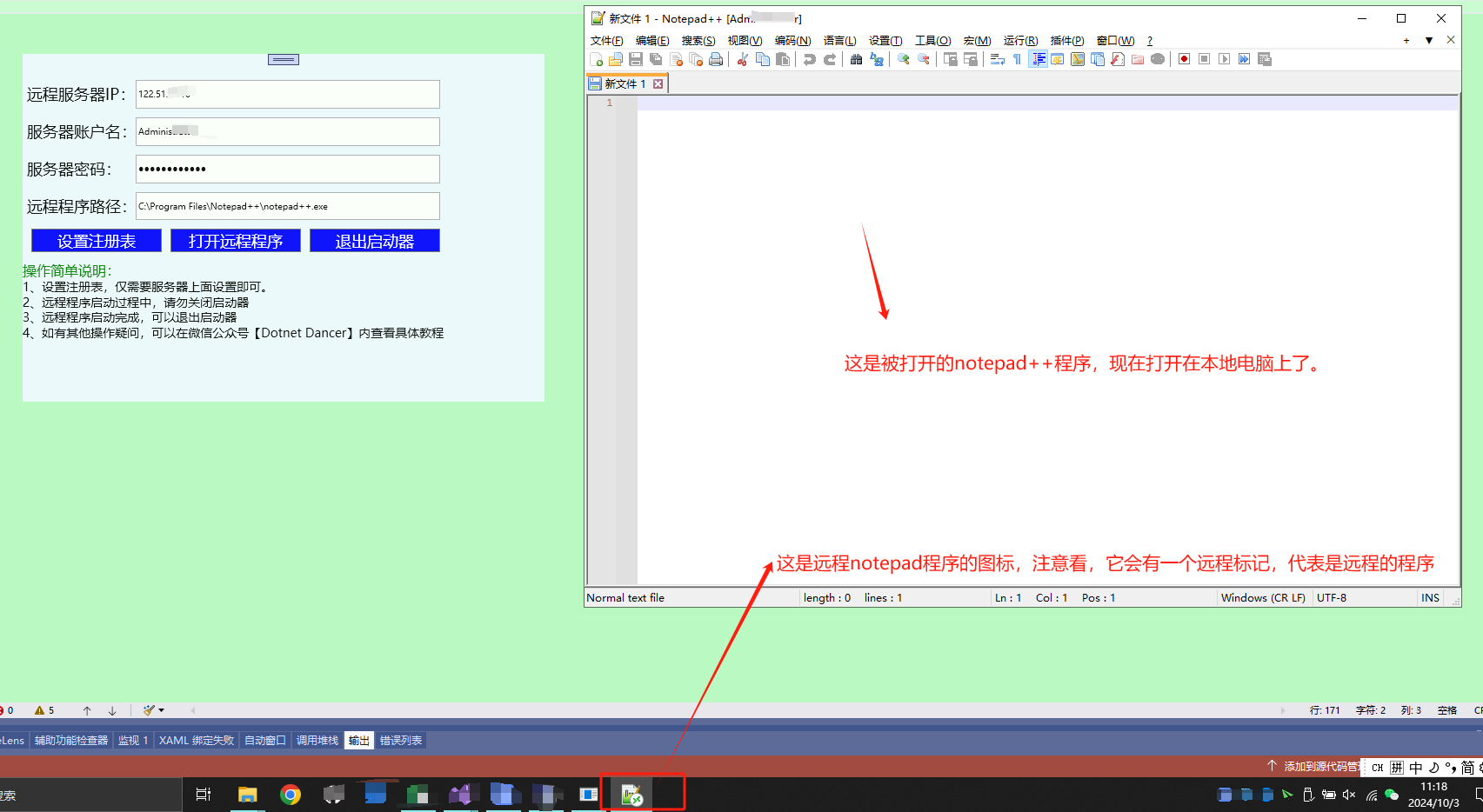1483x812 pixels.
Task: Click the remote Notepad++ taskbar icon
Action: (x=631, y=795)
